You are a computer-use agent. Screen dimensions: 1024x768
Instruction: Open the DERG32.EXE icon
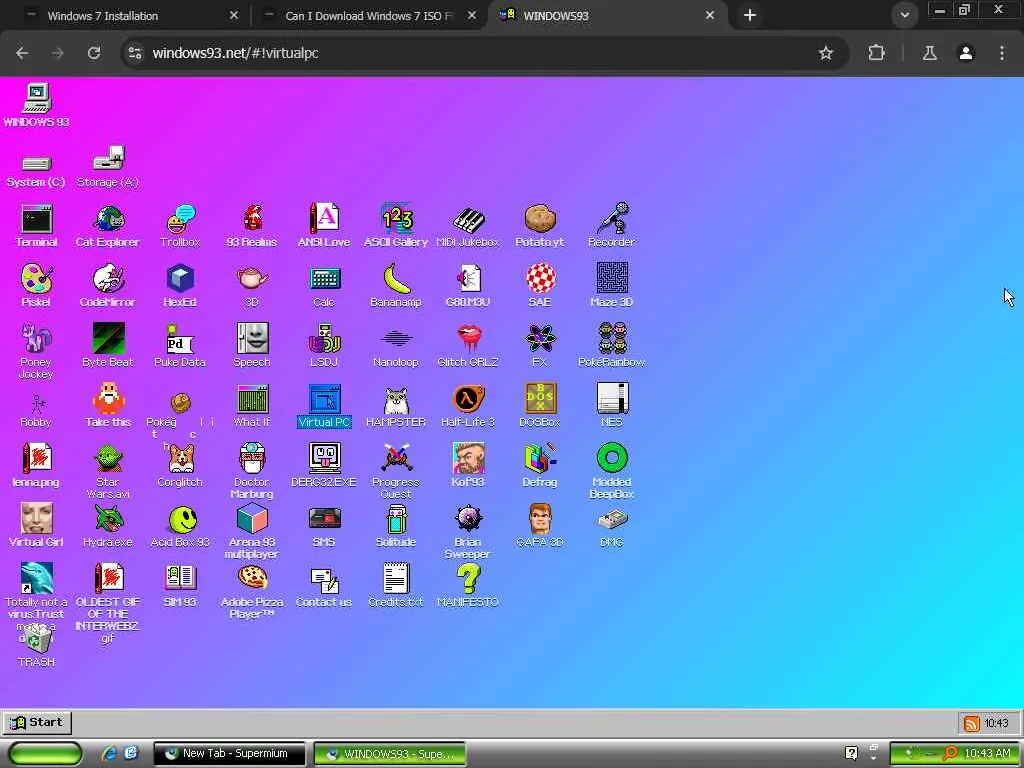324,466
